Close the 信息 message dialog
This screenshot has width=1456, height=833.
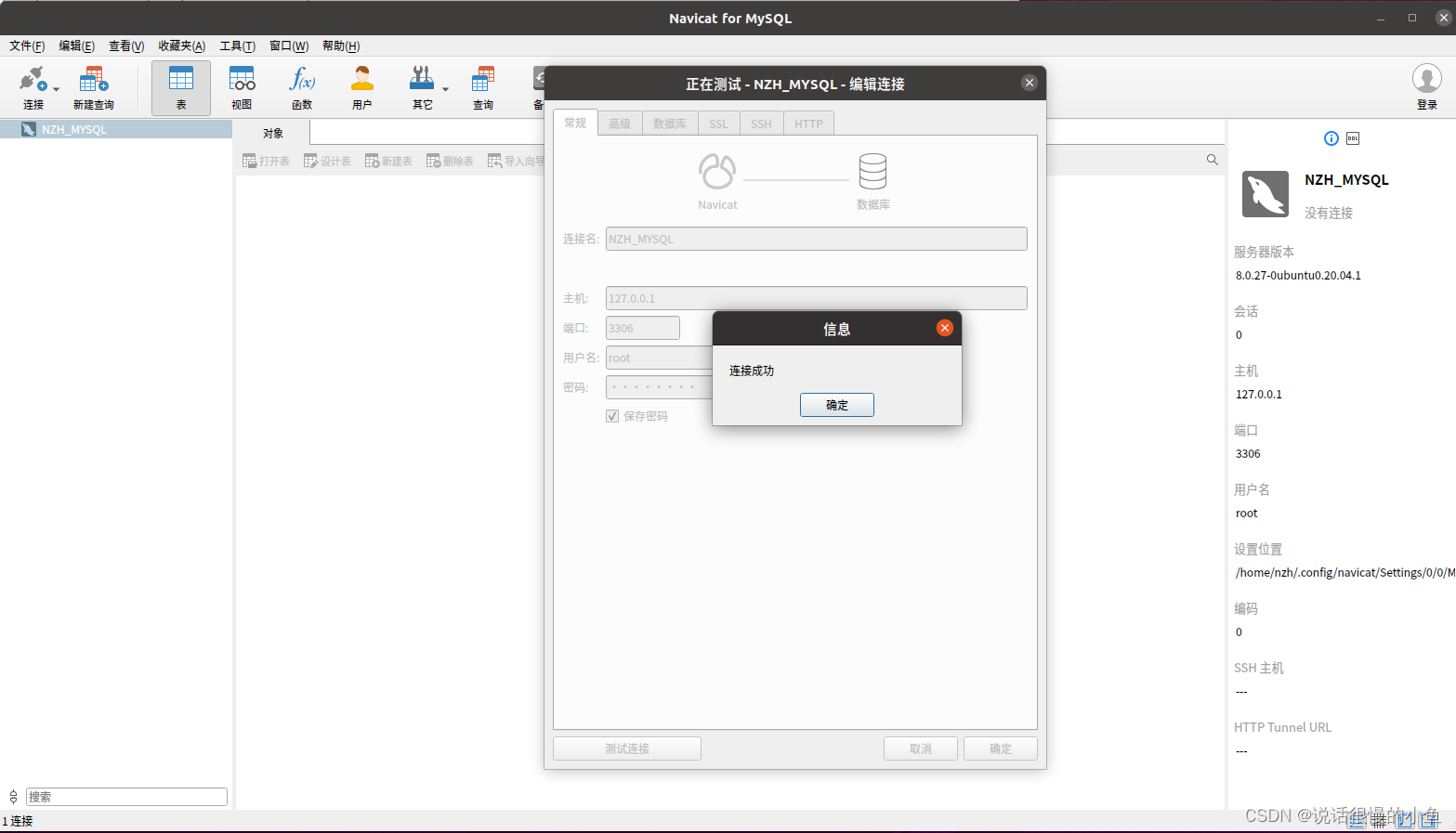(945, 328)
